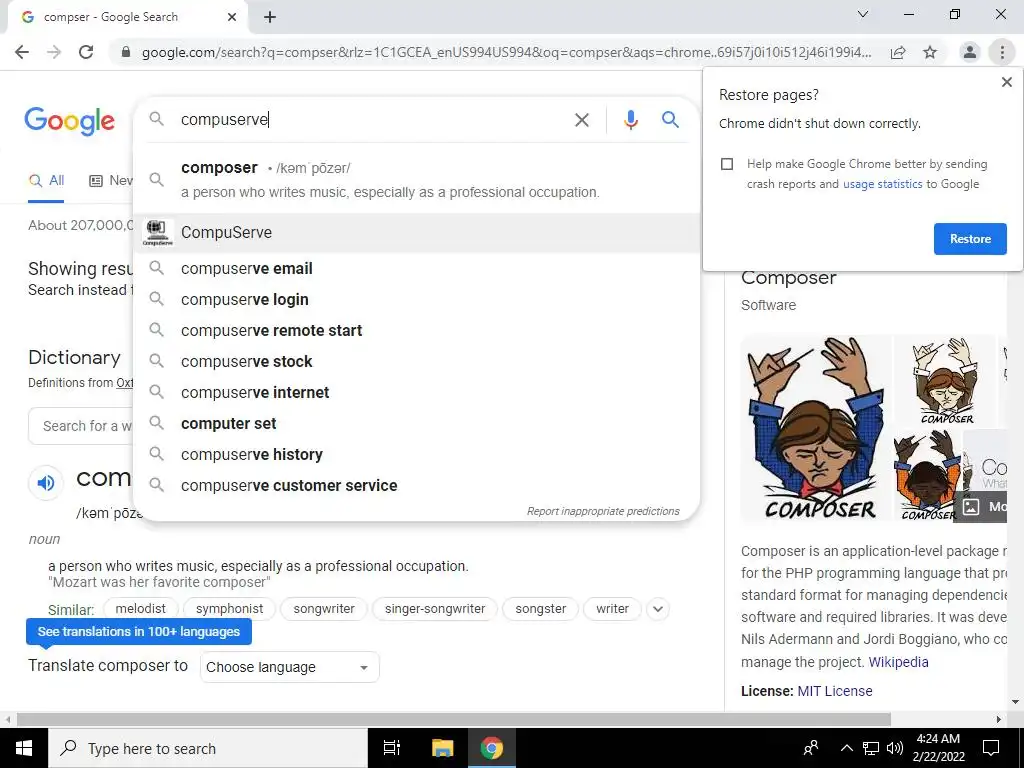This screenshot has width=1024, height=768.
Task: Select the CompuServe suggestion with logo
Action: pyautogui.click(x=416, y=232)
